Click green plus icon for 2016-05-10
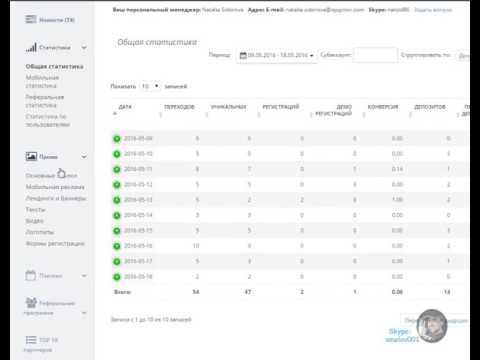This screenshot has height=360, width=480. tap(117, 154)
